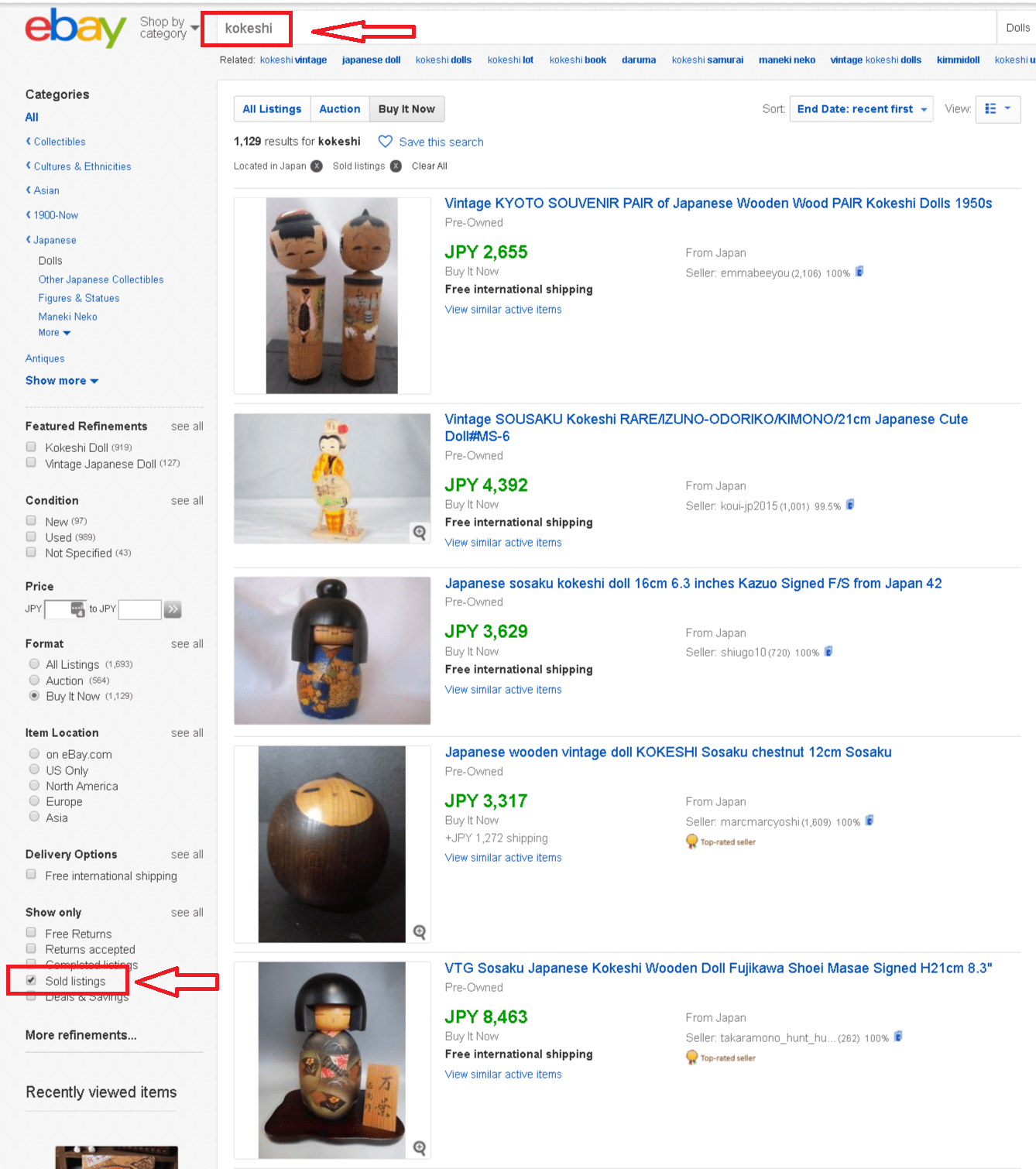The width and height of the screenshot is (1036, 1169).
Task: Remove the "Located in Japan" filter
Action: point(317,166)
